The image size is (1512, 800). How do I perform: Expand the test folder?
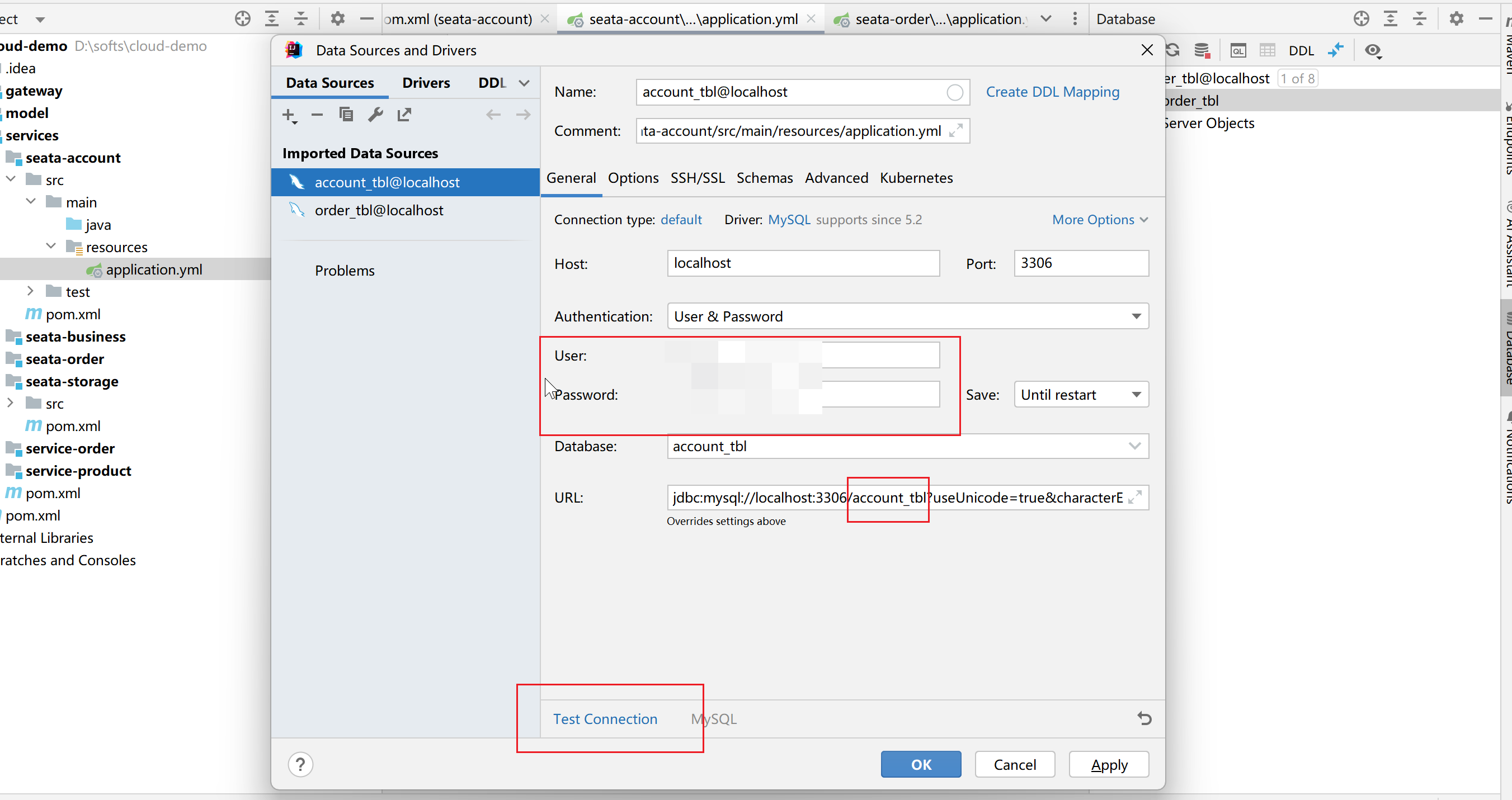coord(31,291)
